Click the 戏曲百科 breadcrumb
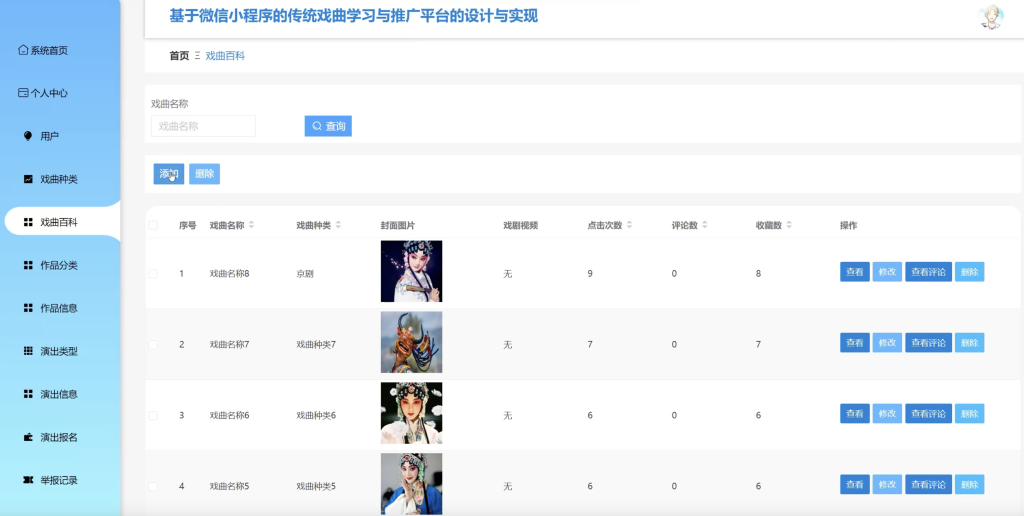1024x516 pixels. tap(225, 56)
